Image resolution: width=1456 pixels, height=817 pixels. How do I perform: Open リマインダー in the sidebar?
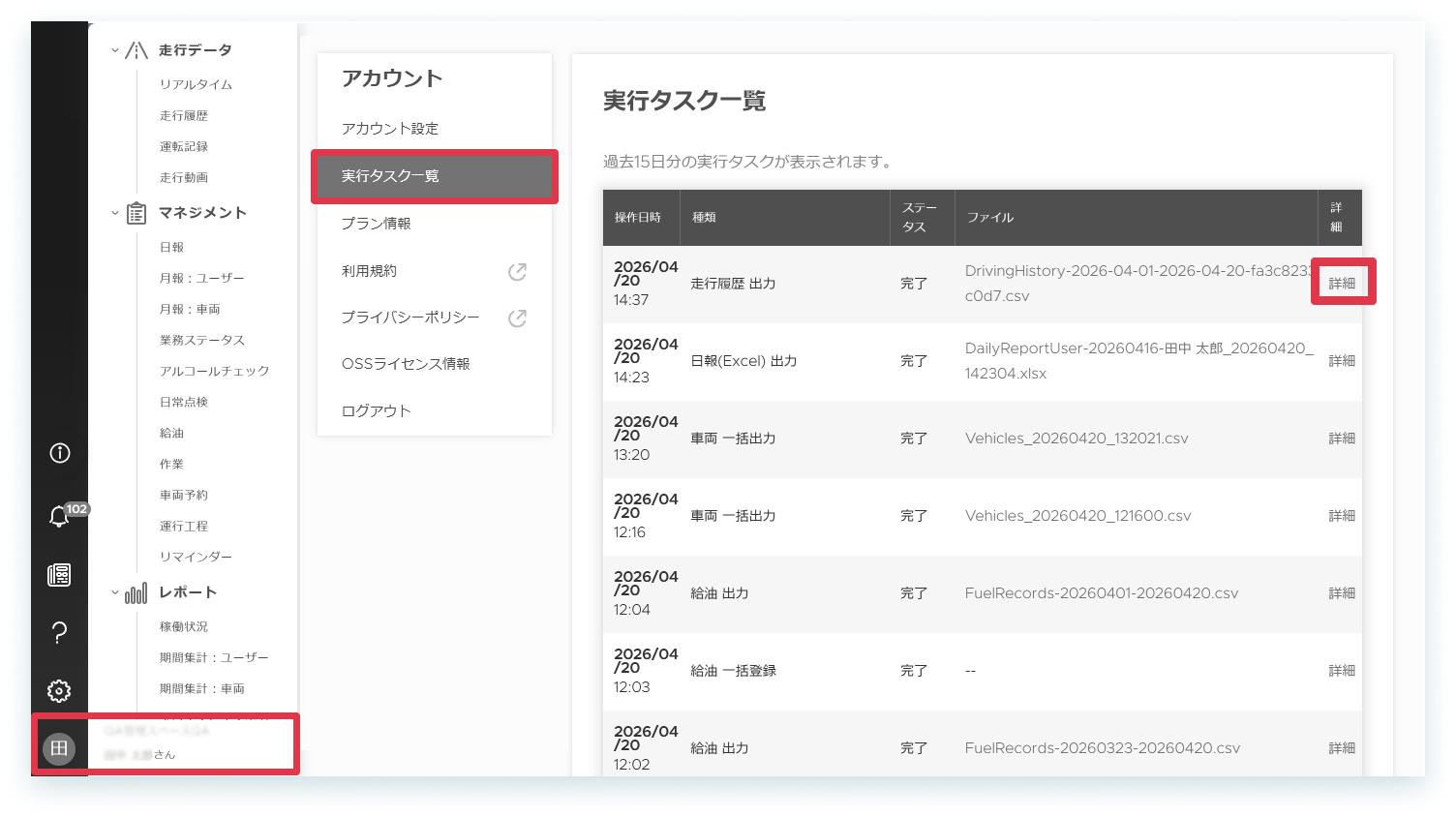pyautogui.click(x=196, y=558)
